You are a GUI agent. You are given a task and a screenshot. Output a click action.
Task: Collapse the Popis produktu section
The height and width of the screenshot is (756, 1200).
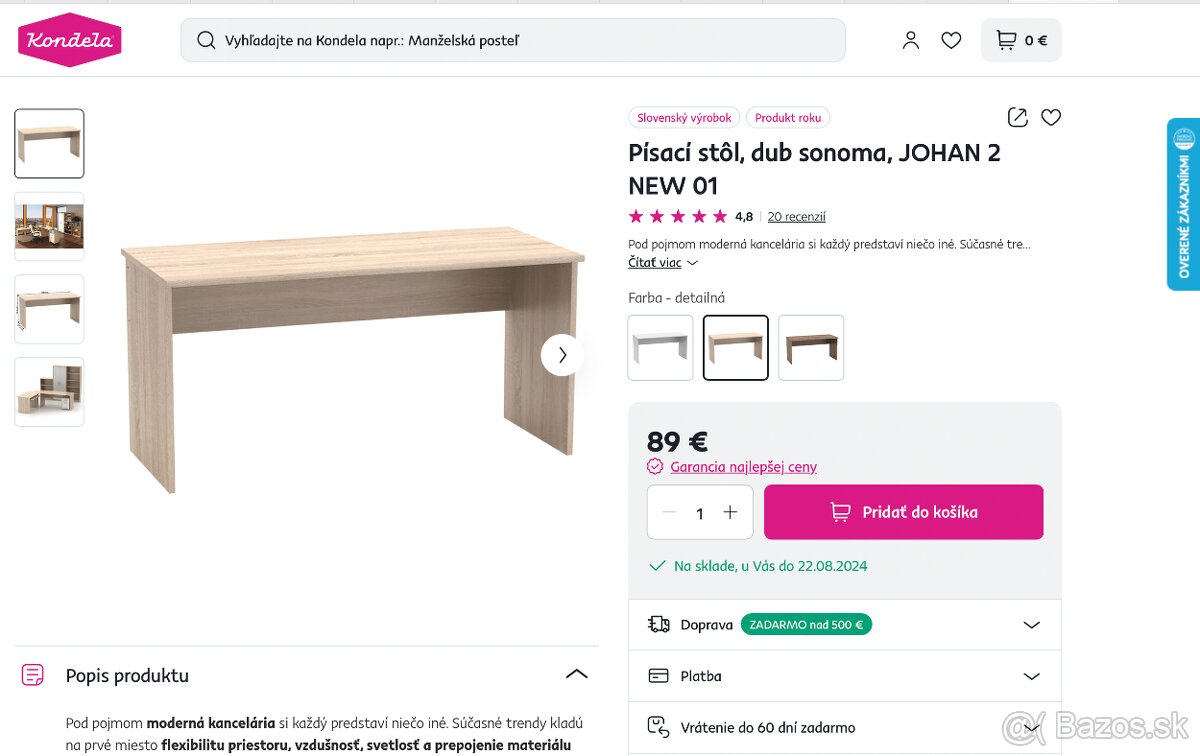(576, 674)
